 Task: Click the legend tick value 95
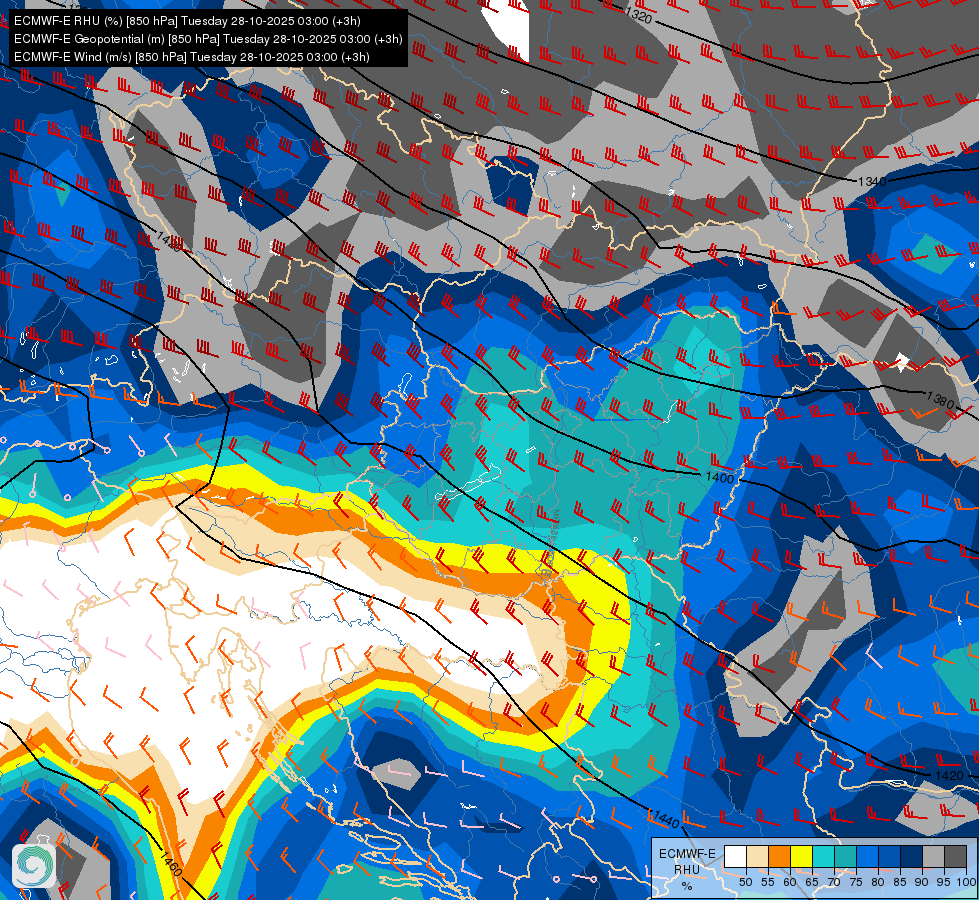pos(944,882)
